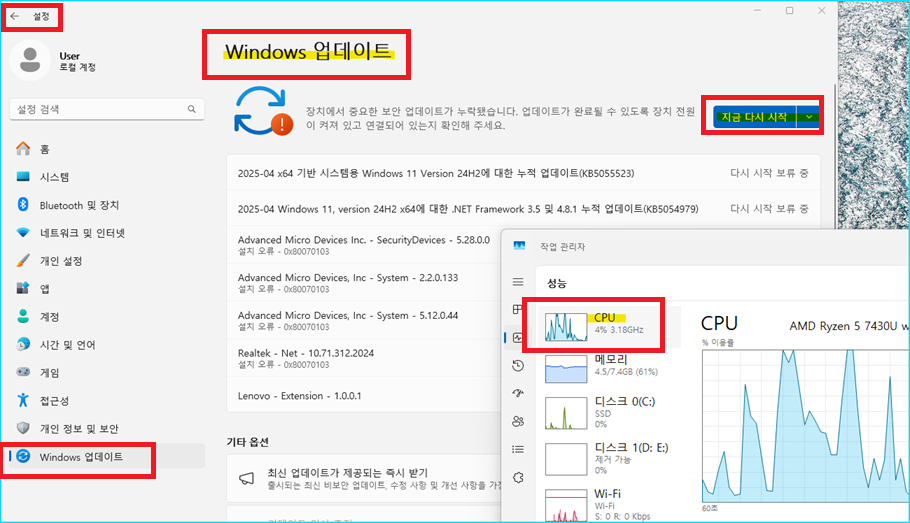Click the search magnifier icon
Image resolution: width=910 pixels, height=523 pixels.
pos(192,109)
